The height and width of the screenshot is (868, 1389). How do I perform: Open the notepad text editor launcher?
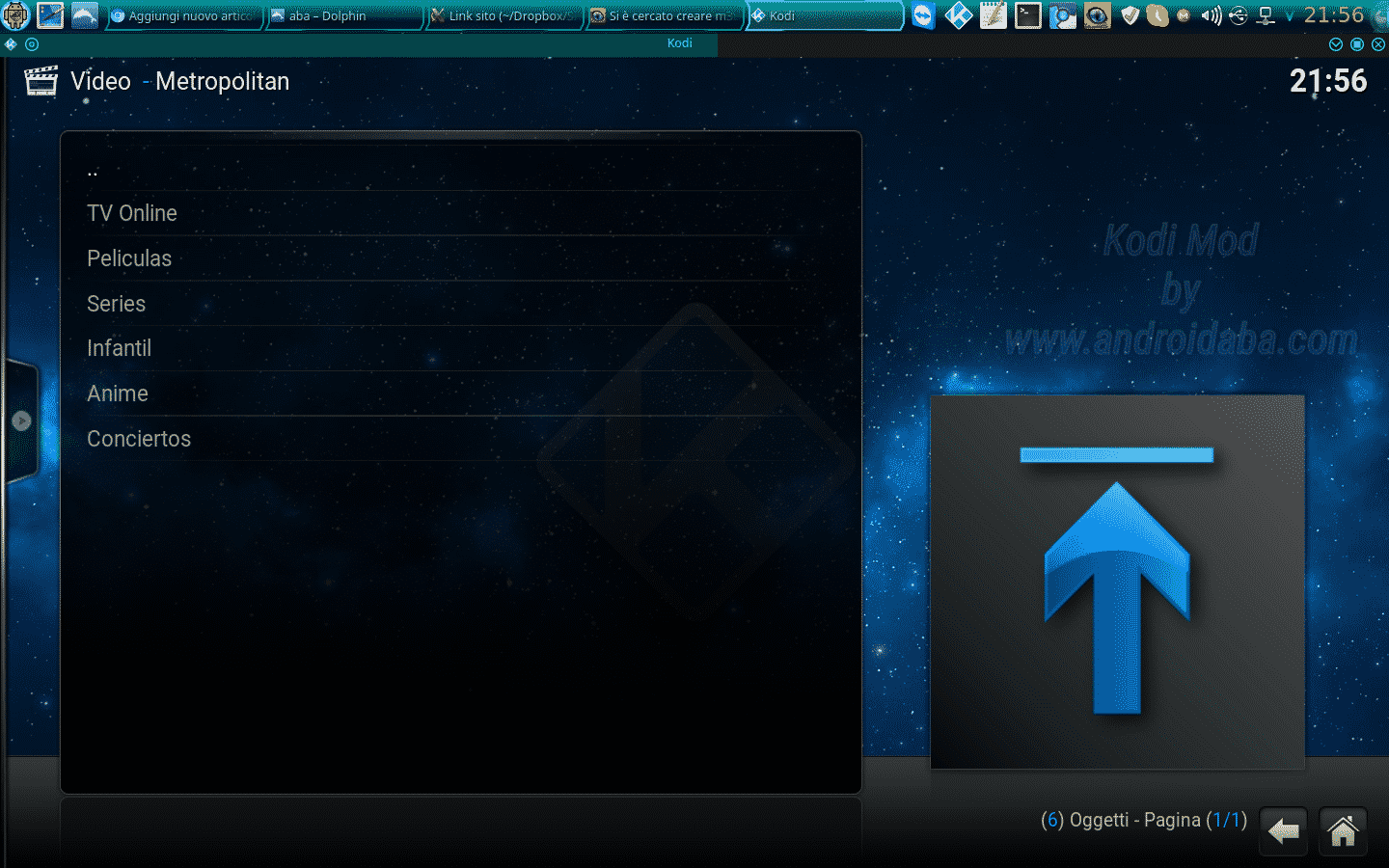pyautogui.click(x=993, y=15)
